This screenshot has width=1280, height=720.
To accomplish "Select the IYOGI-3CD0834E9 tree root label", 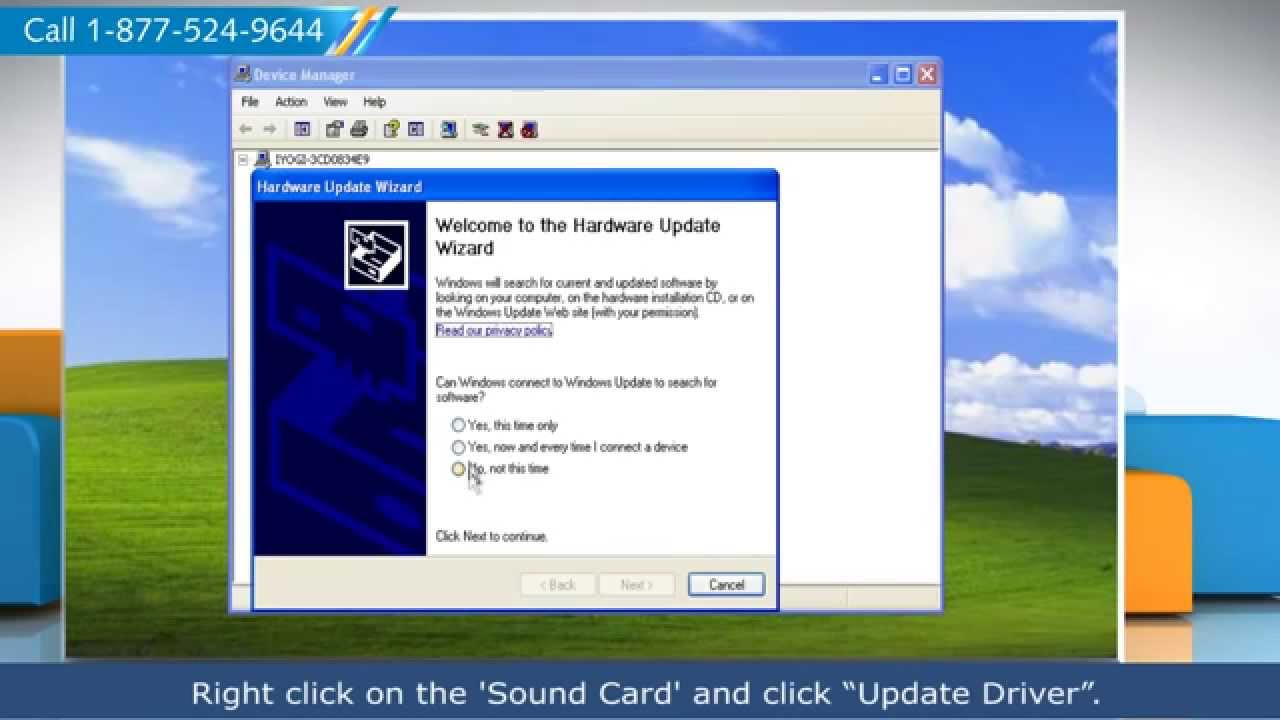I will (x=322, y=159).
